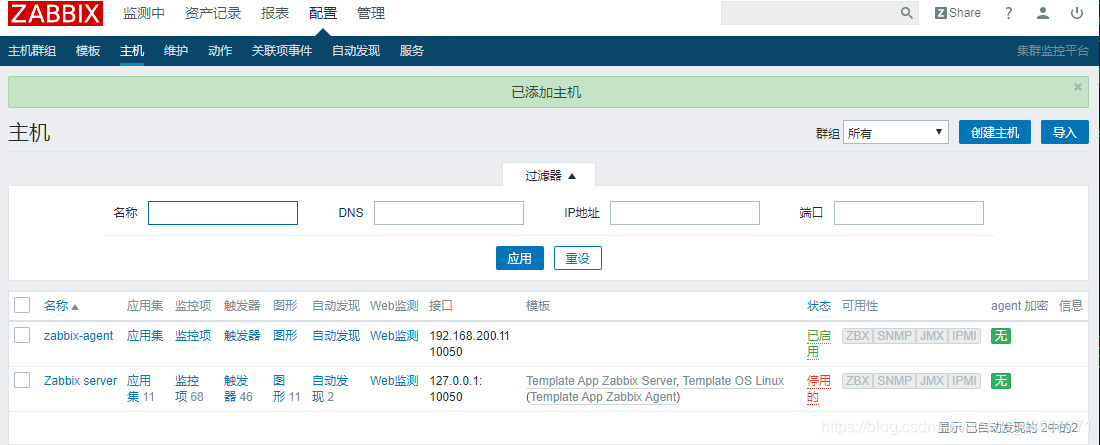Toggle the select-all hosts checkbox
Image resolution: width=1100 pixels, height=445 pixels.
pos(22,305)
